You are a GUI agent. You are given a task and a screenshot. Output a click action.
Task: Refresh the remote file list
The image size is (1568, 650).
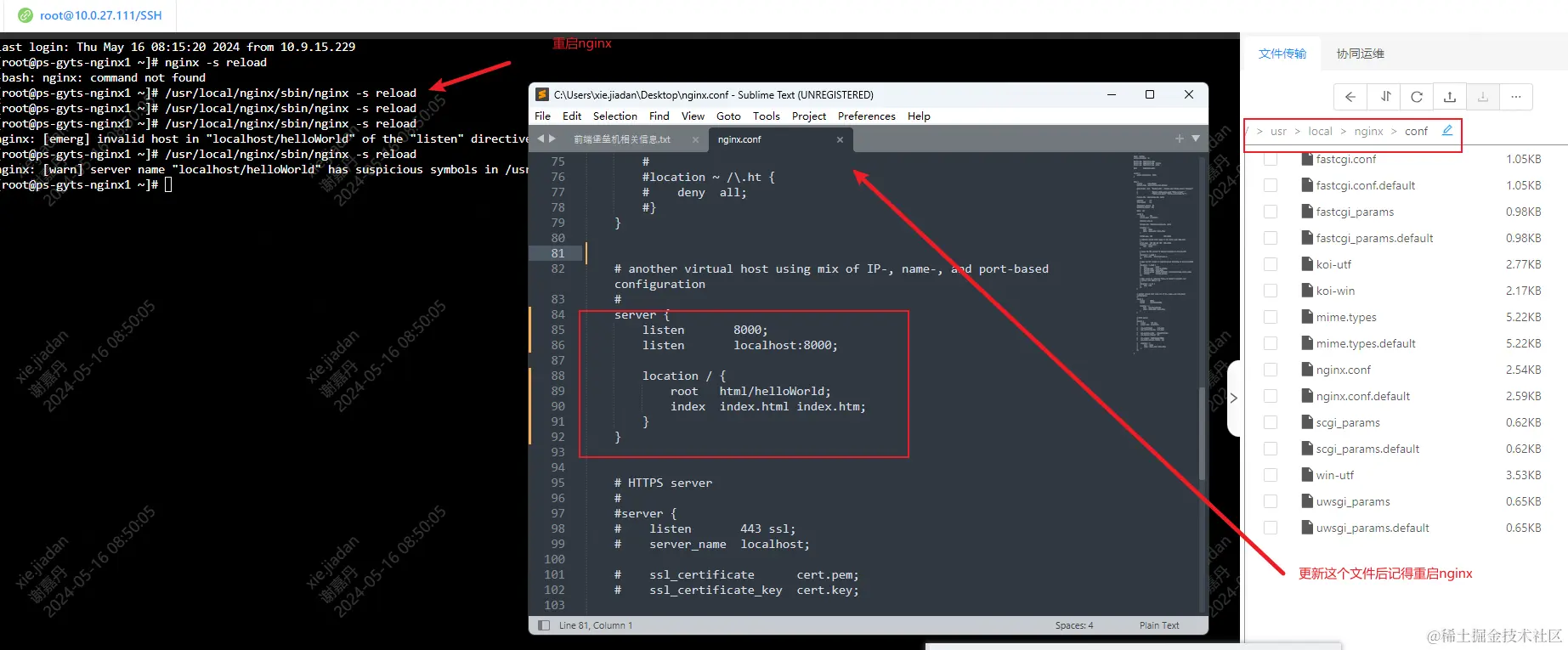[1417, 97]
